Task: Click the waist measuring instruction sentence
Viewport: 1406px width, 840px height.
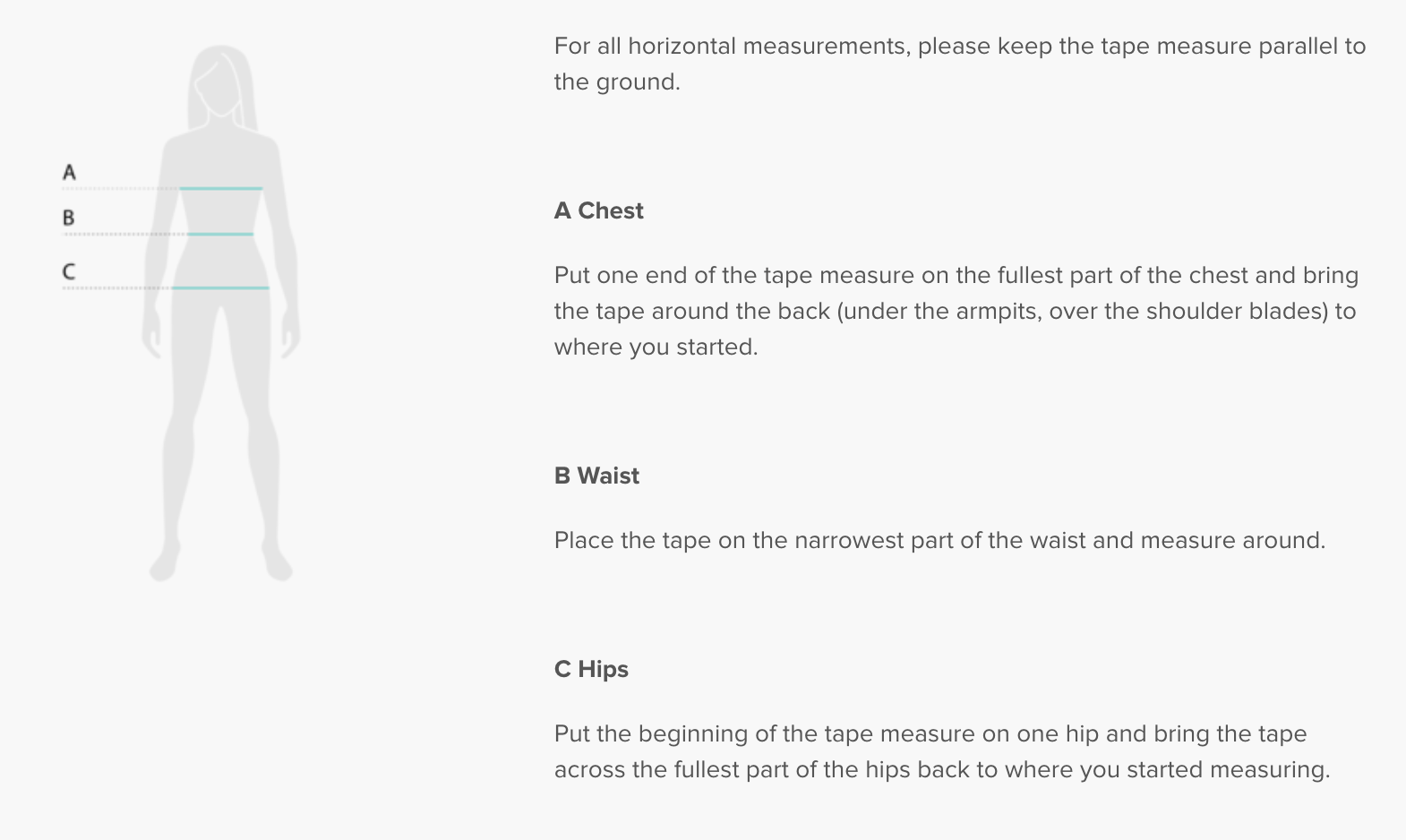Action: pos(939,540)
